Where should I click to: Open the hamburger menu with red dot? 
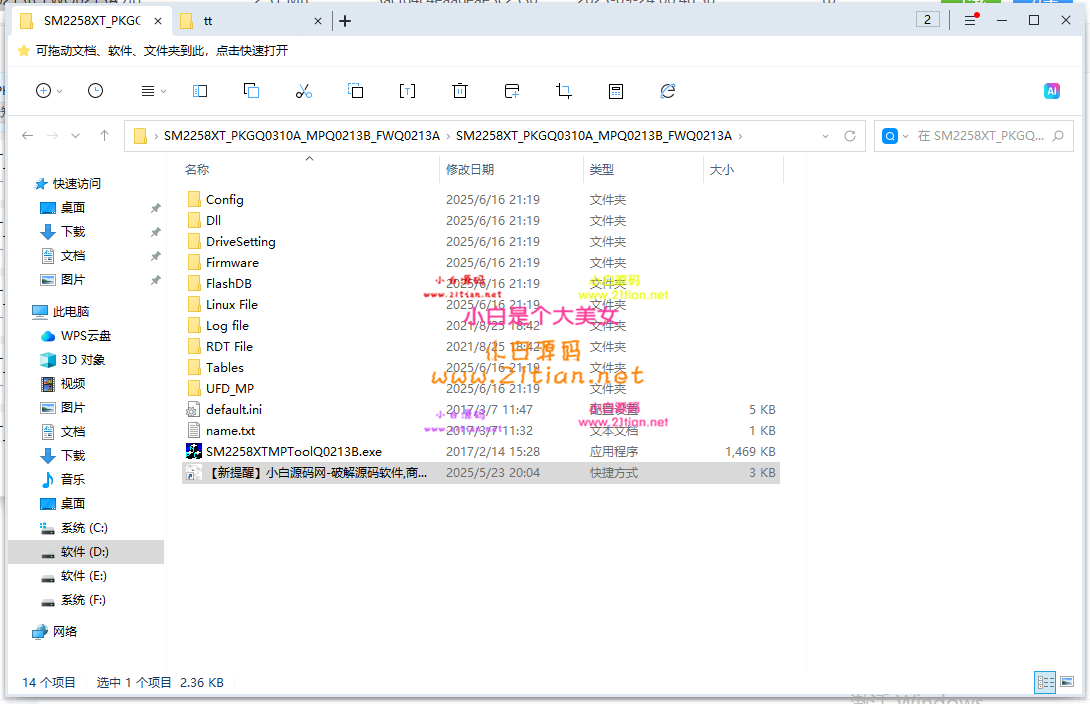pos(970,20)
